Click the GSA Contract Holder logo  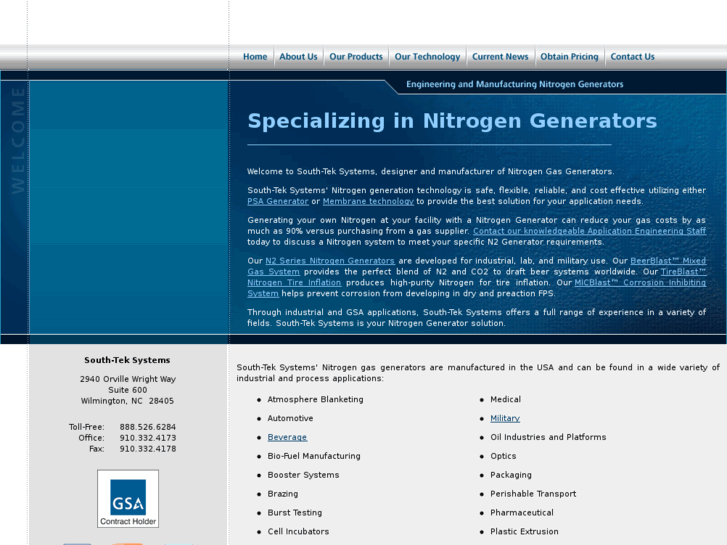128,499
